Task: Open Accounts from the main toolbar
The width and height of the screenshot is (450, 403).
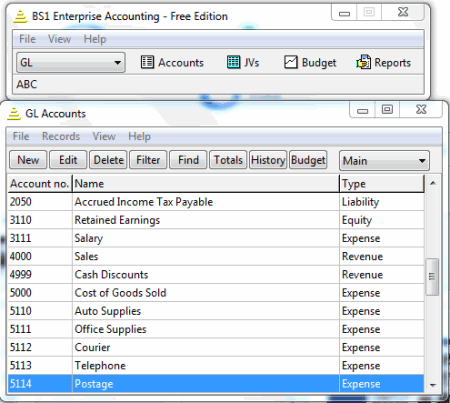Action: tap(172, 62)
